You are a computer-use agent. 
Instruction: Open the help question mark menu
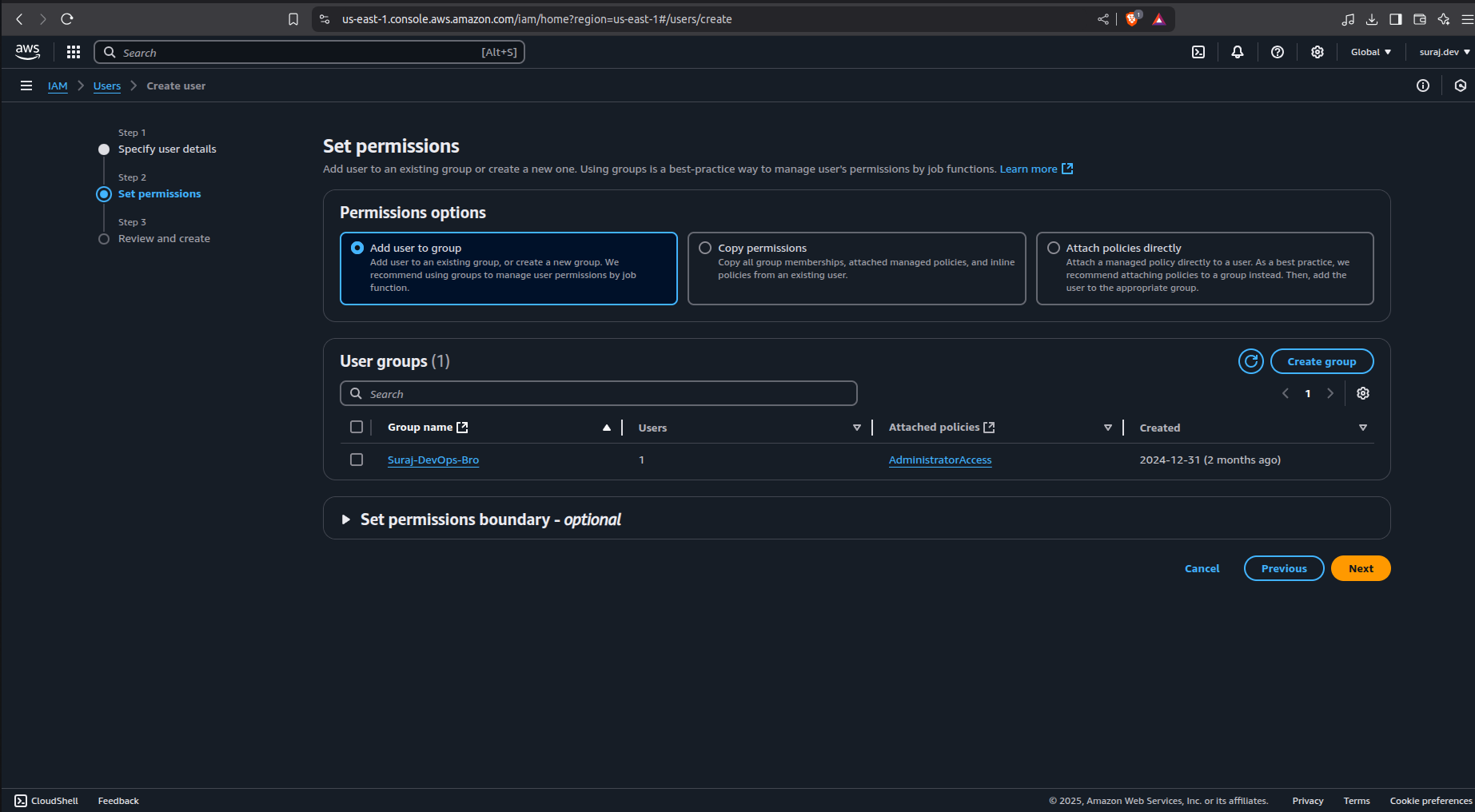click(1278, 52)
